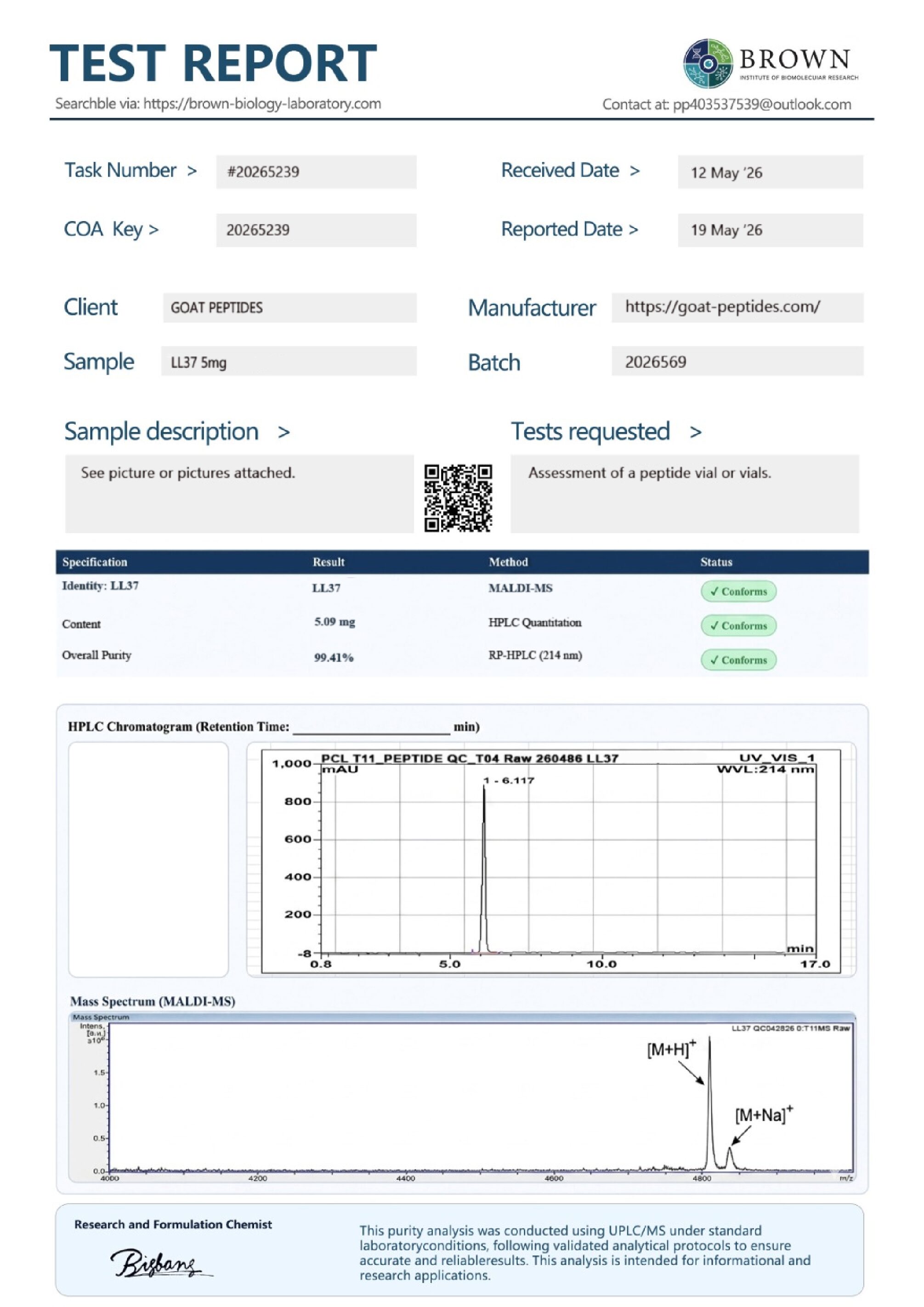Image resolution: width=924 pixels, height=1307 pixels.
Task: Click the 'Mass Spectrum (MALDI-MS)' heading
Action: click(153, 1001)
